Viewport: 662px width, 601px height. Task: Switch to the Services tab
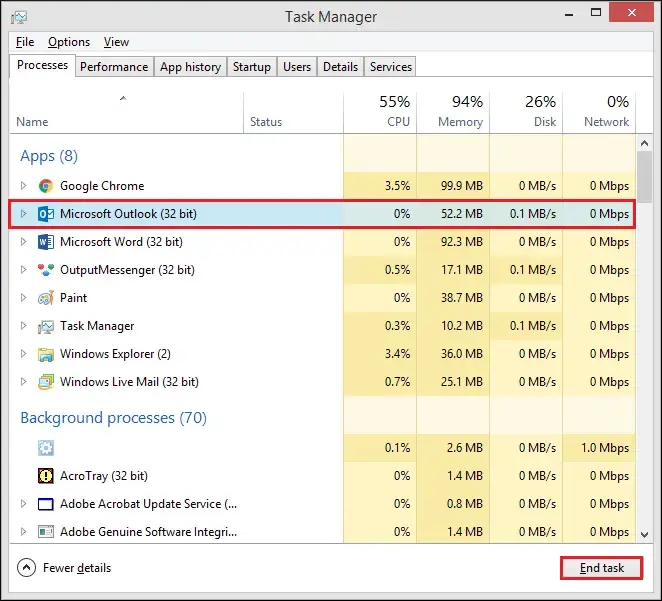(391, 67)
